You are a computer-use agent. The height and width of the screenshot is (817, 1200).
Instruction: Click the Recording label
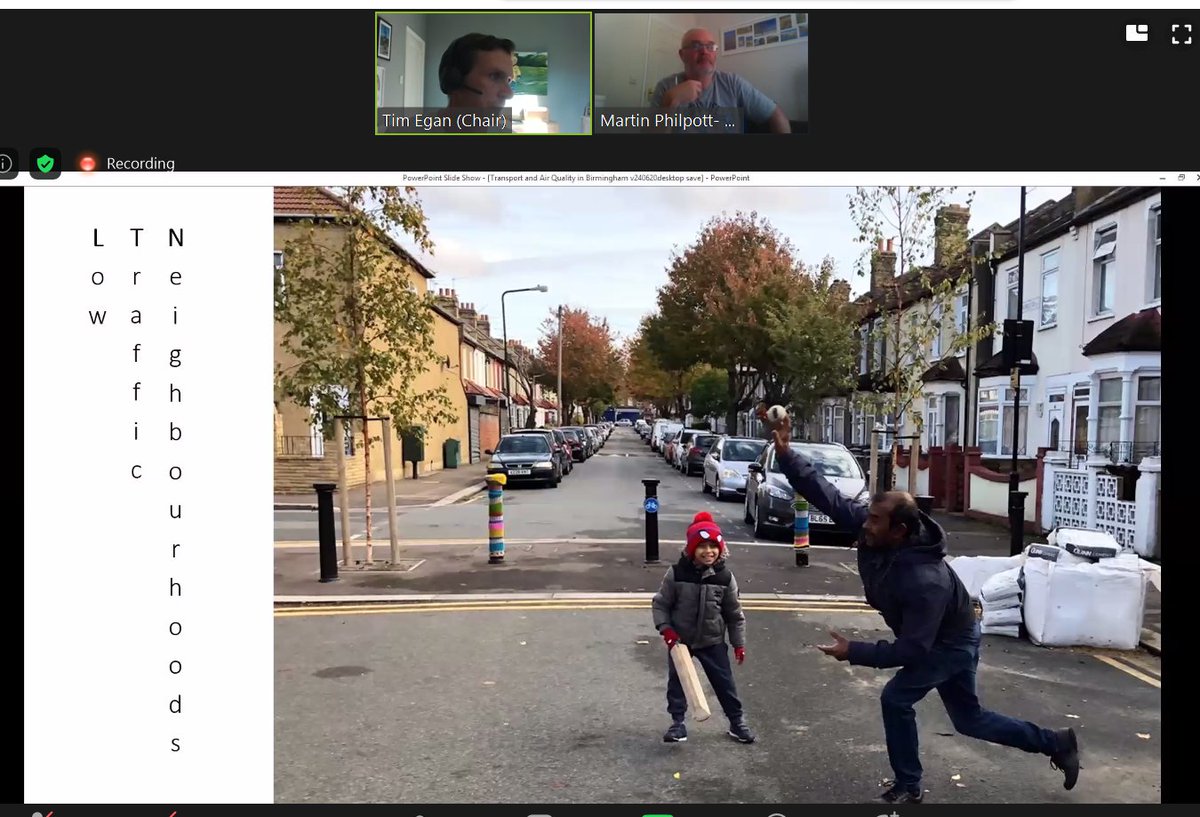[x=141, y=163]
